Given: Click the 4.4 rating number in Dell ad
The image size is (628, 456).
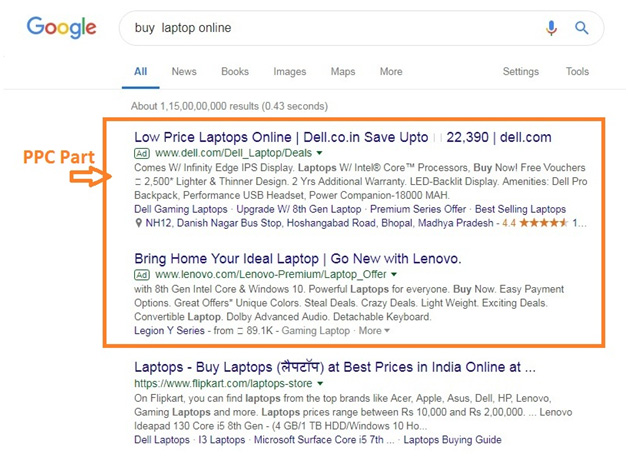Looking at the screenshot, I should tap(509, 223).
